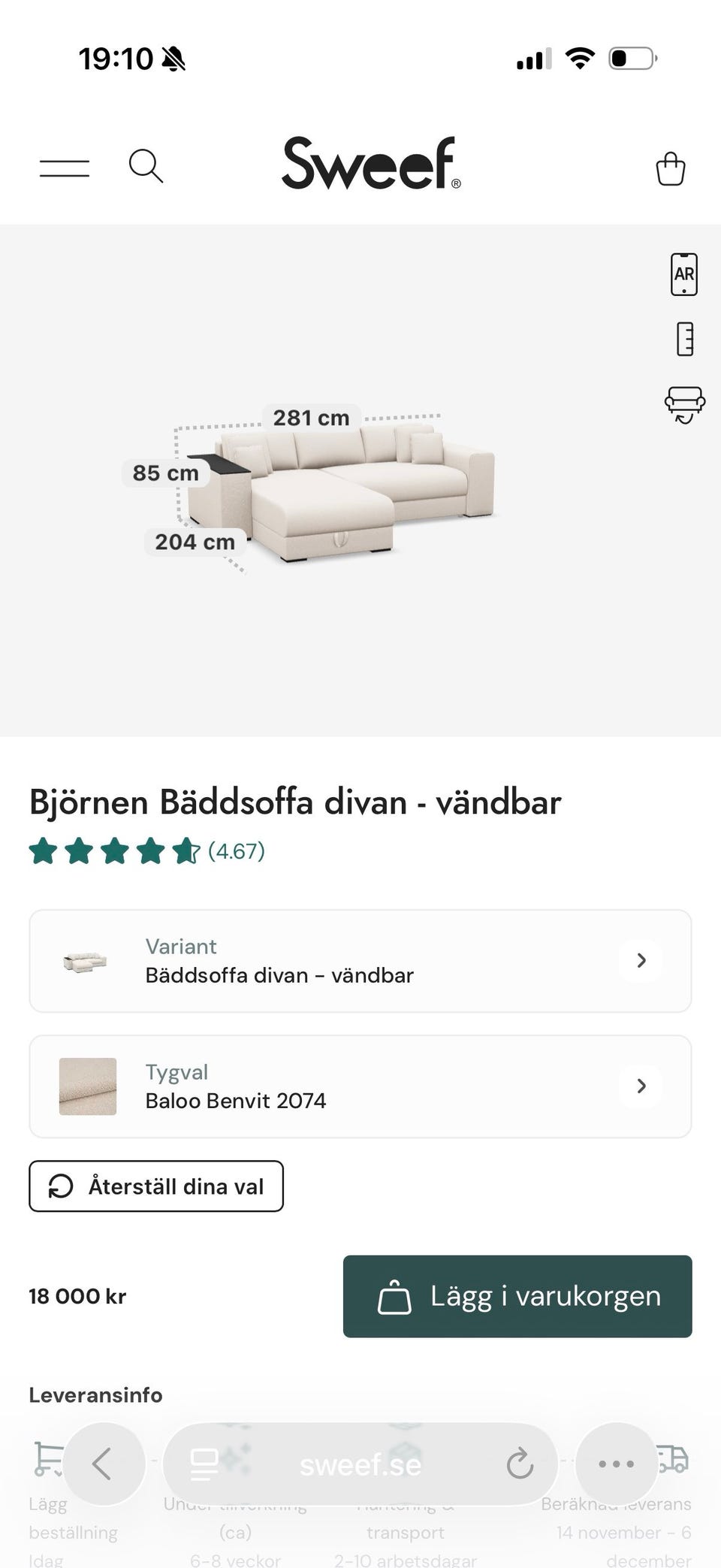View the 4.67 star rating reviews

click(x=147, y=851)
